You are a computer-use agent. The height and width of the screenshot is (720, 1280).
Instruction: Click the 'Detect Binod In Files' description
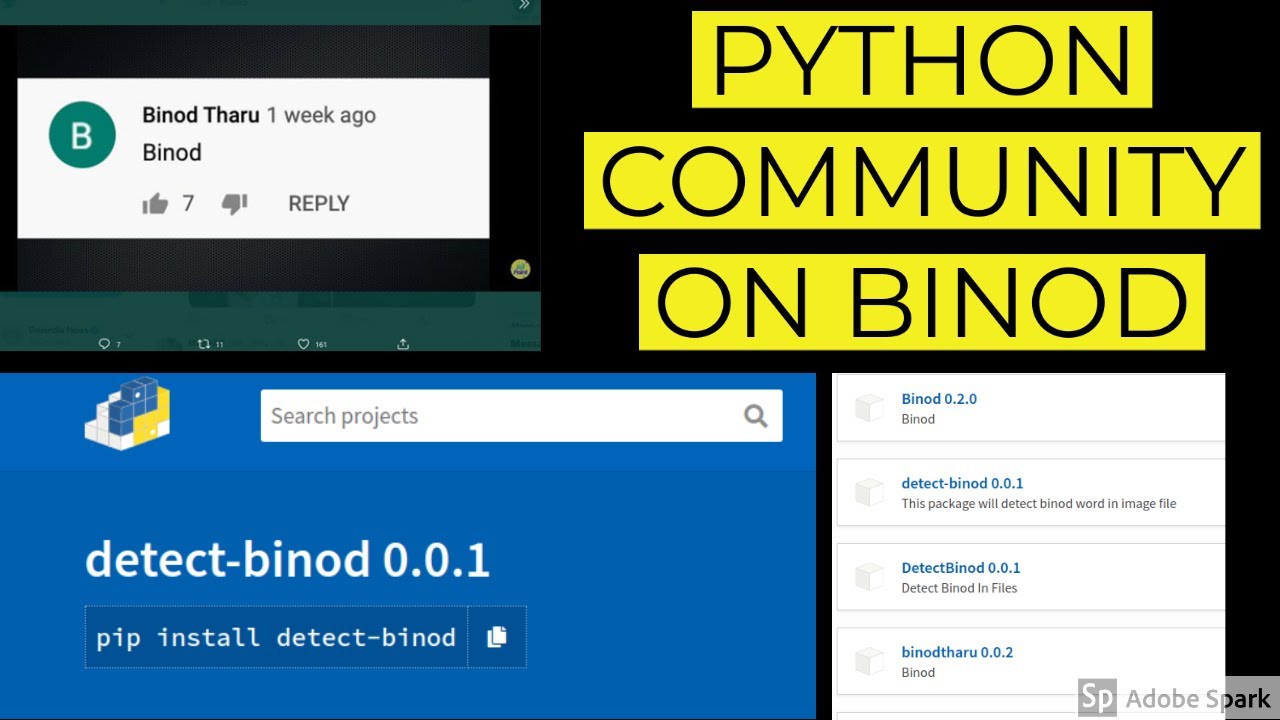pos(959,588)
